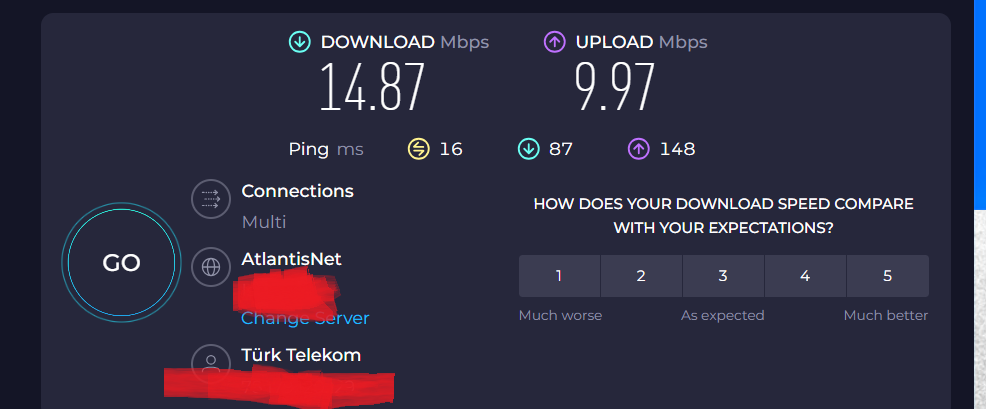Click the 9.97 upload speed result
986x409 pixels.
(x=614, y=88)
